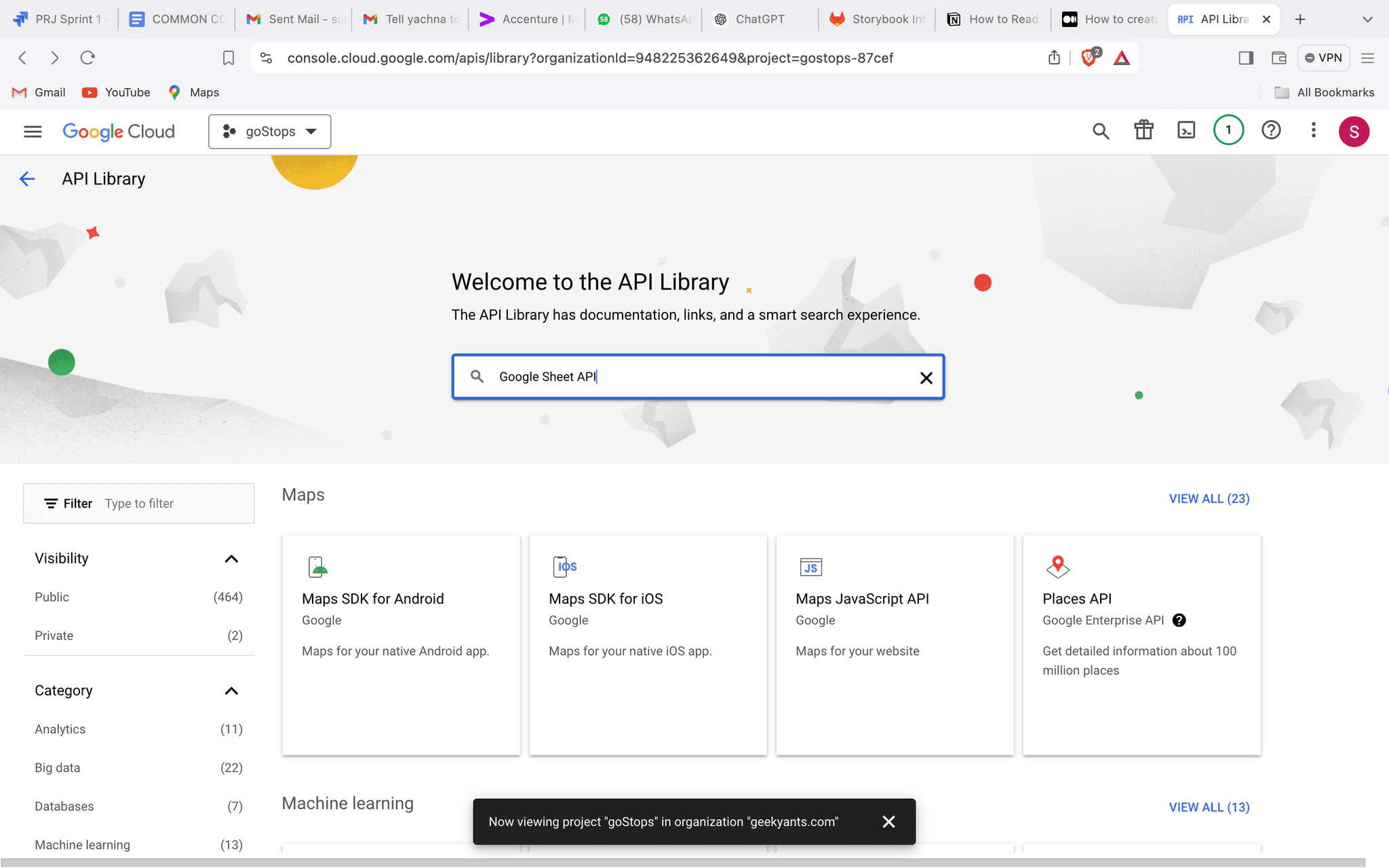The height and width of the screenshot is (868, 1389).
Task: Click VIEW ALL next to Maps section
Action: click(x=1209, y=498)
